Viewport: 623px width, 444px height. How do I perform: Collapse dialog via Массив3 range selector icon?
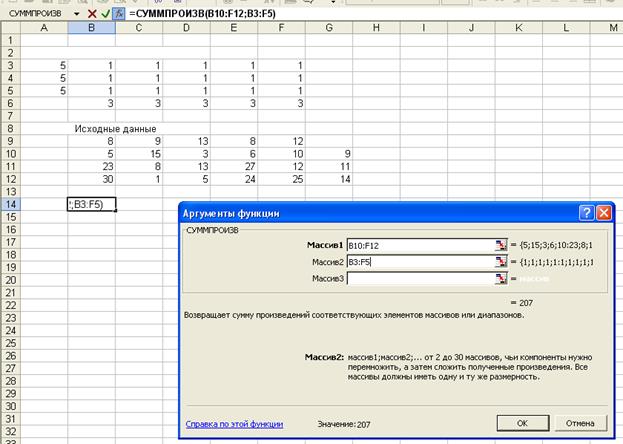[501, 278]
